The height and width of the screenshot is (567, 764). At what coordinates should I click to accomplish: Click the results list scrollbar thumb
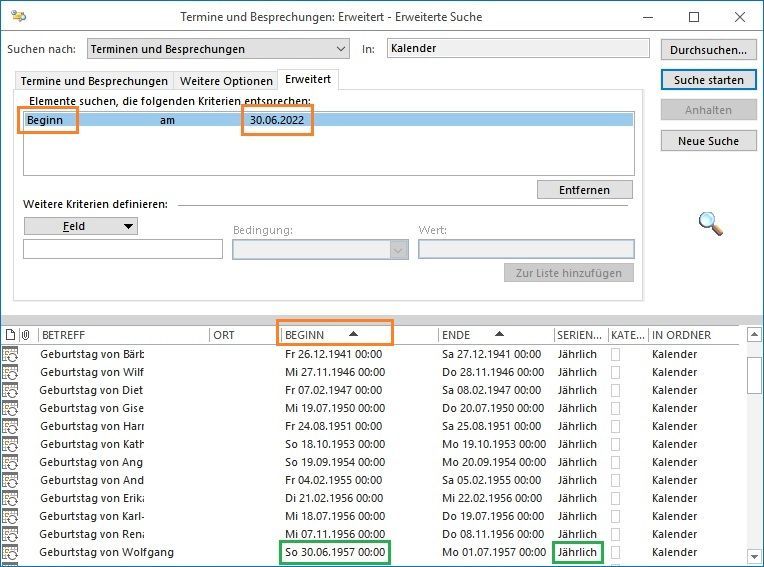754,375
